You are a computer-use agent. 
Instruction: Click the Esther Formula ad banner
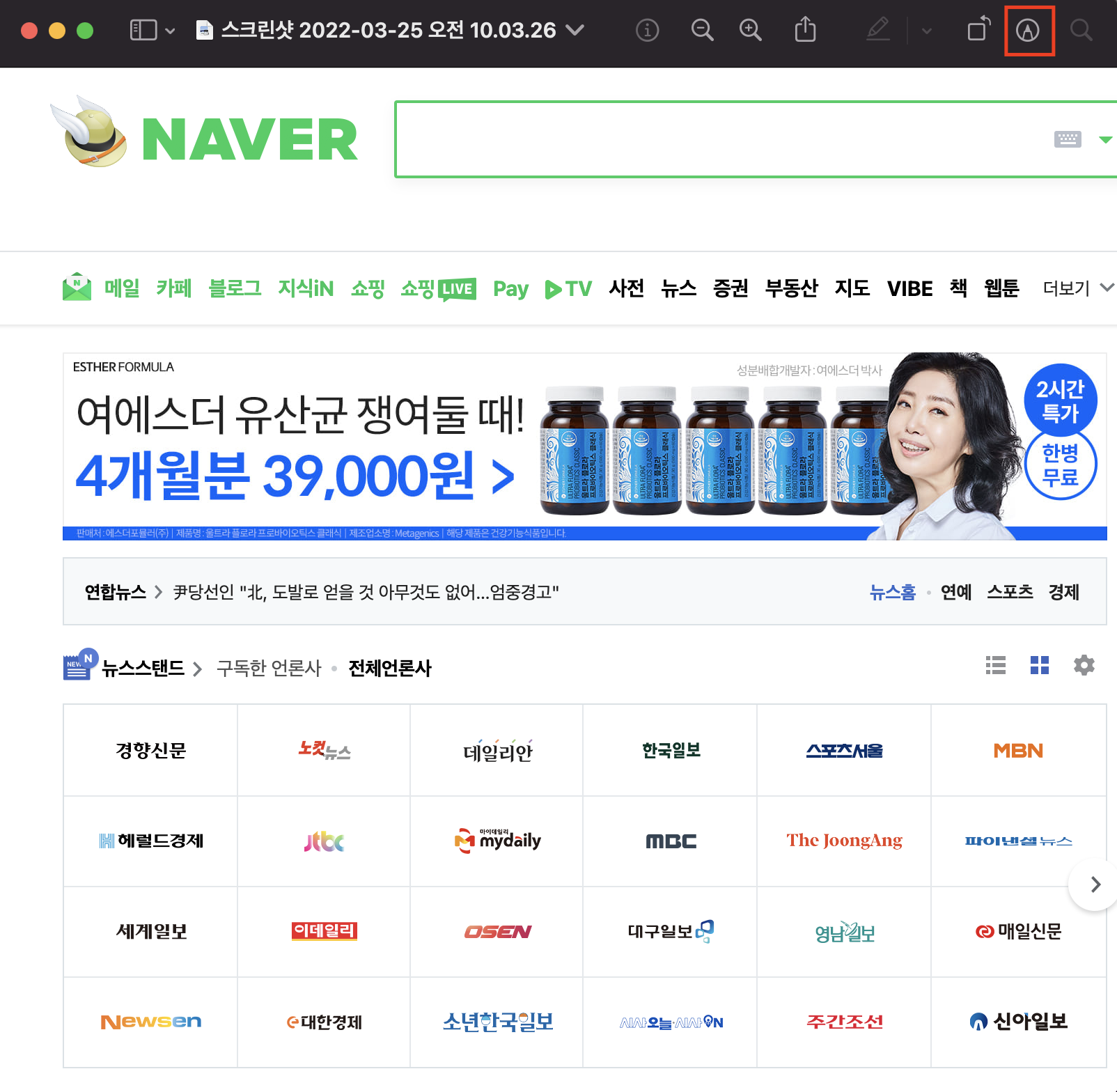tap(584, 446)
